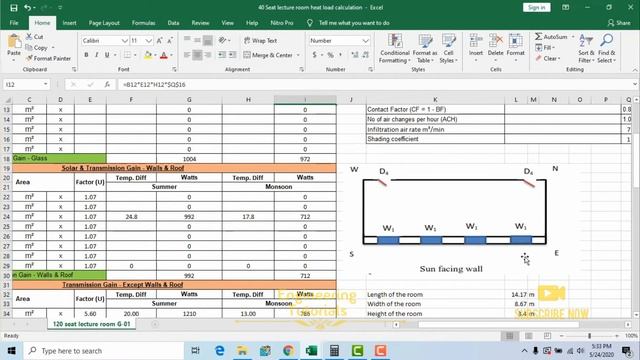Click the taskbar search box
This screenshot has height=360, width=640.
[103, 351]
